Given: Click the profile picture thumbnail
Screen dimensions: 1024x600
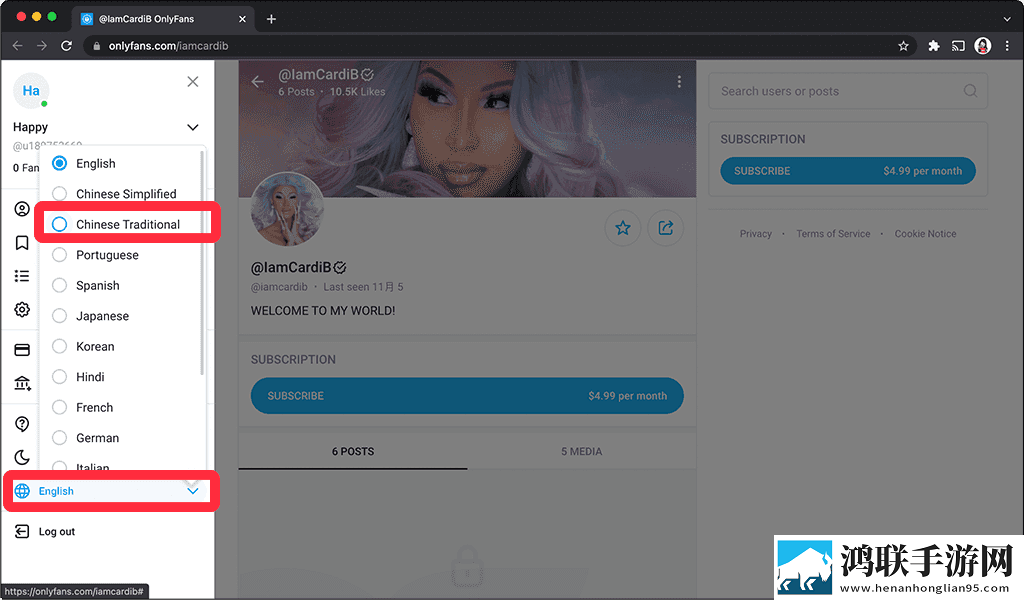Looking at the screenshot, I should coord(287,210).
